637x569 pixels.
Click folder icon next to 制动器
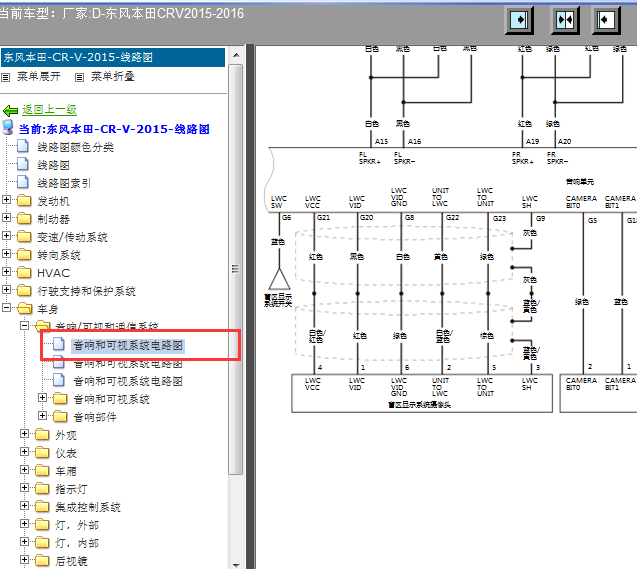pyautogui.click(x=24, y=218)
